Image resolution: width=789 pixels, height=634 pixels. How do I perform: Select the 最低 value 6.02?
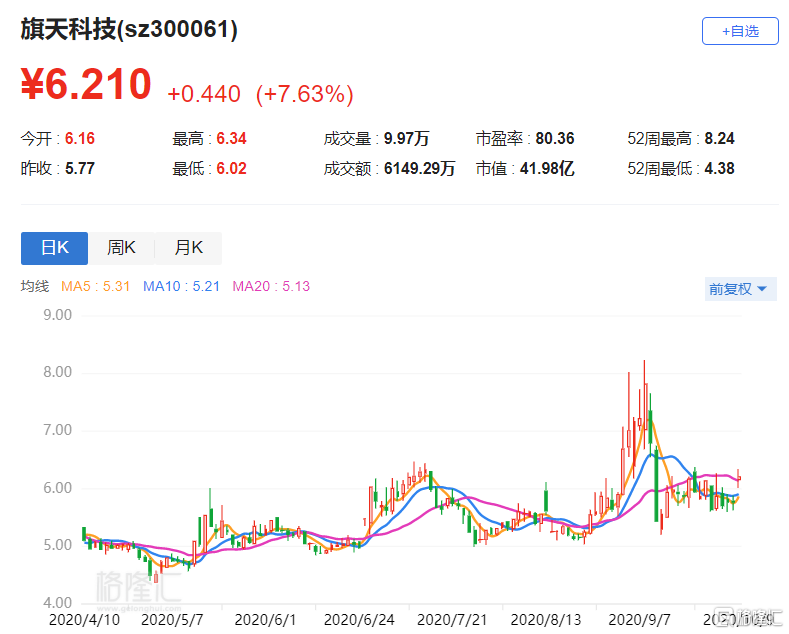(231, 169)
